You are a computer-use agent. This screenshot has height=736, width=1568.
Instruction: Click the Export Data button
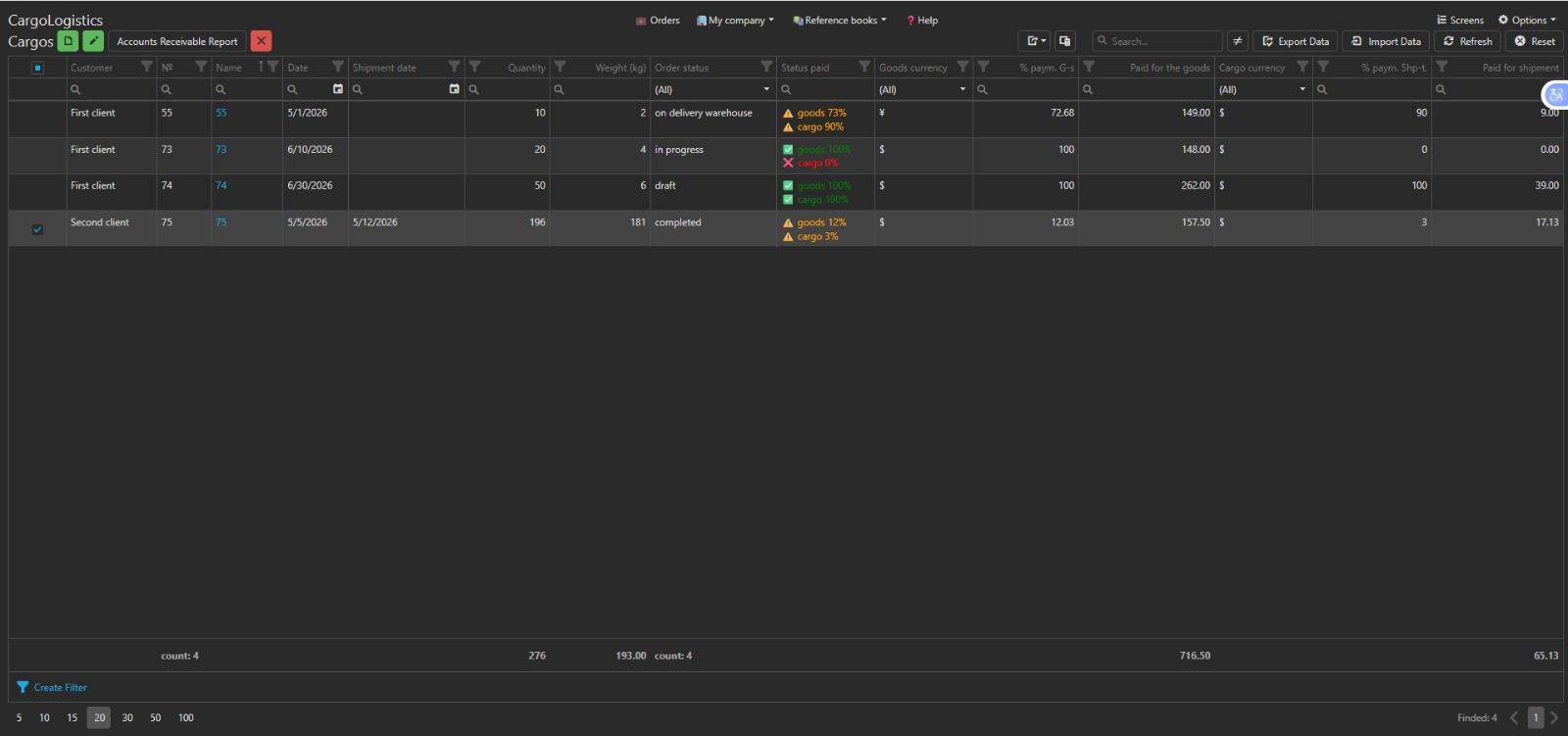1296,41
